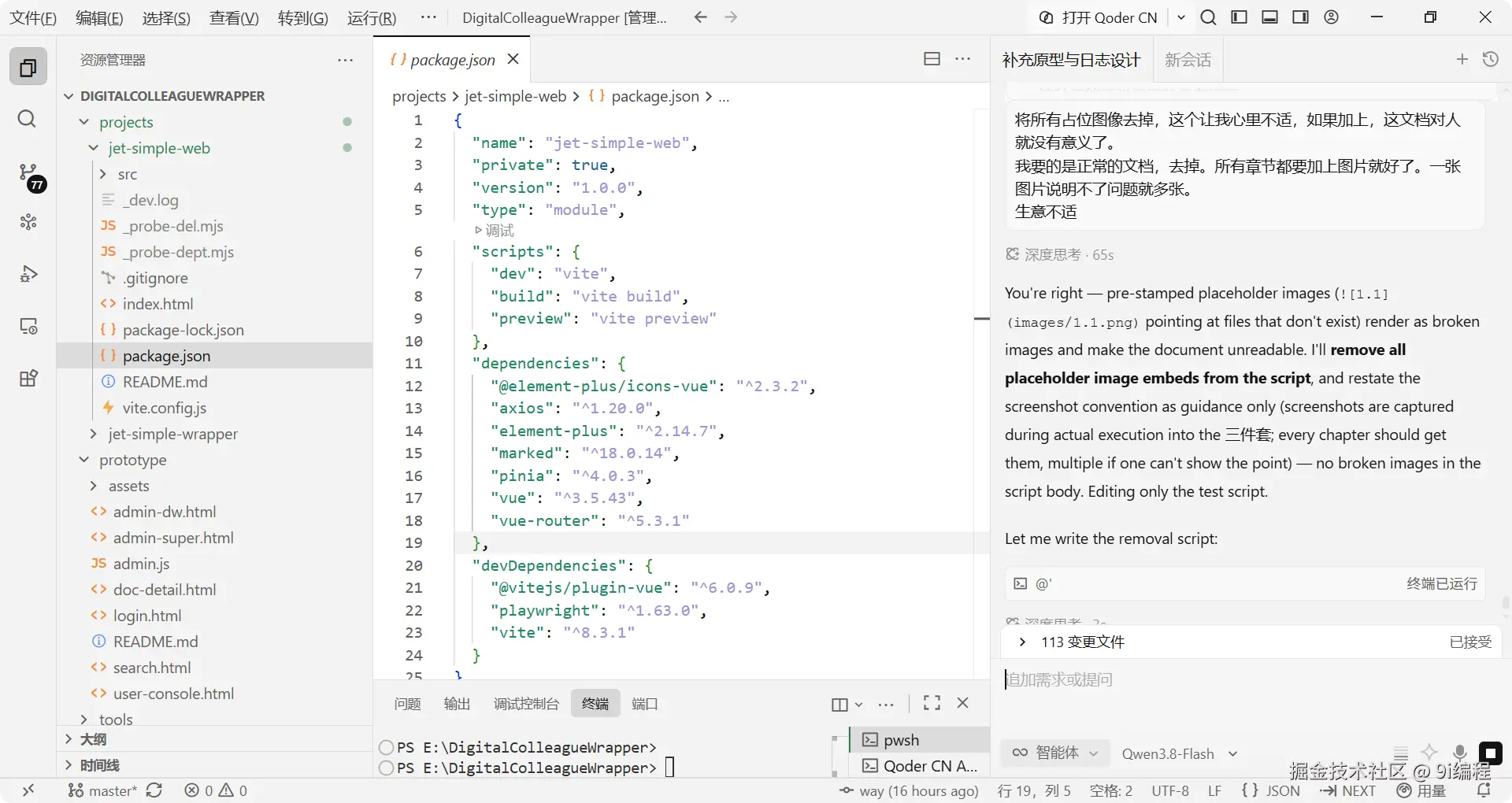Click the 追加需求或提问 chat input field

1251,679
